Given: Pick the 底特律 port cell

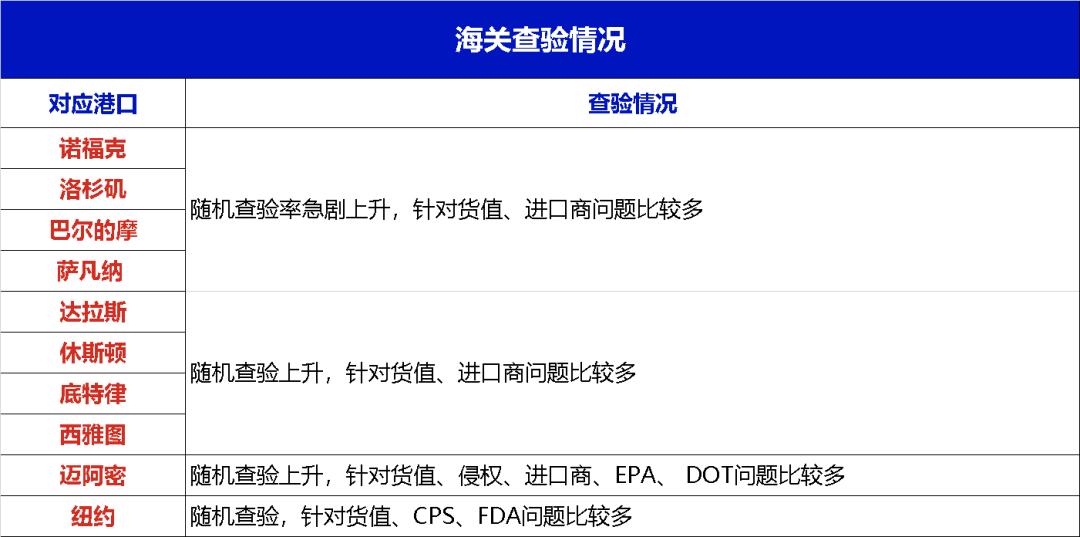Looking at the screenshot, I should (92, 394).
